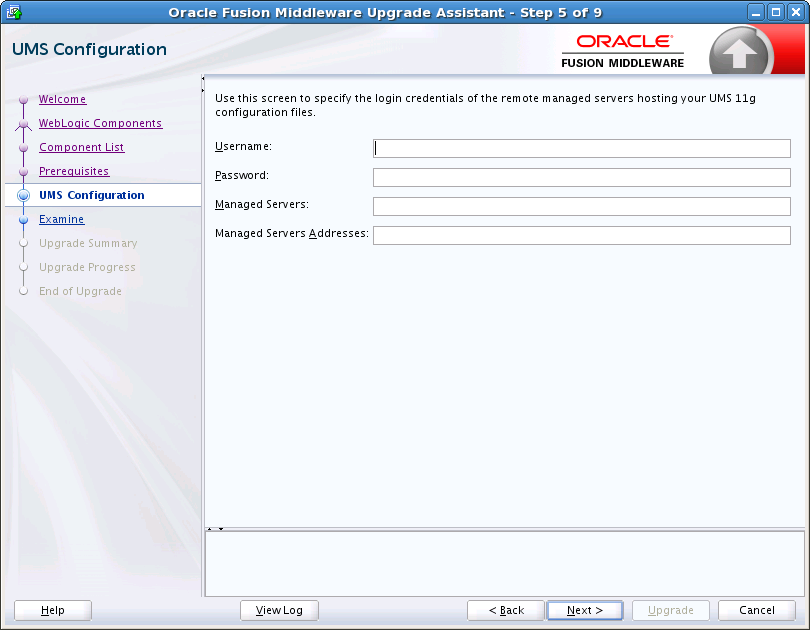This screenshot has height=630, width=810.
Task: Click the Examine step bullet icon
Action: coord(23,219)
